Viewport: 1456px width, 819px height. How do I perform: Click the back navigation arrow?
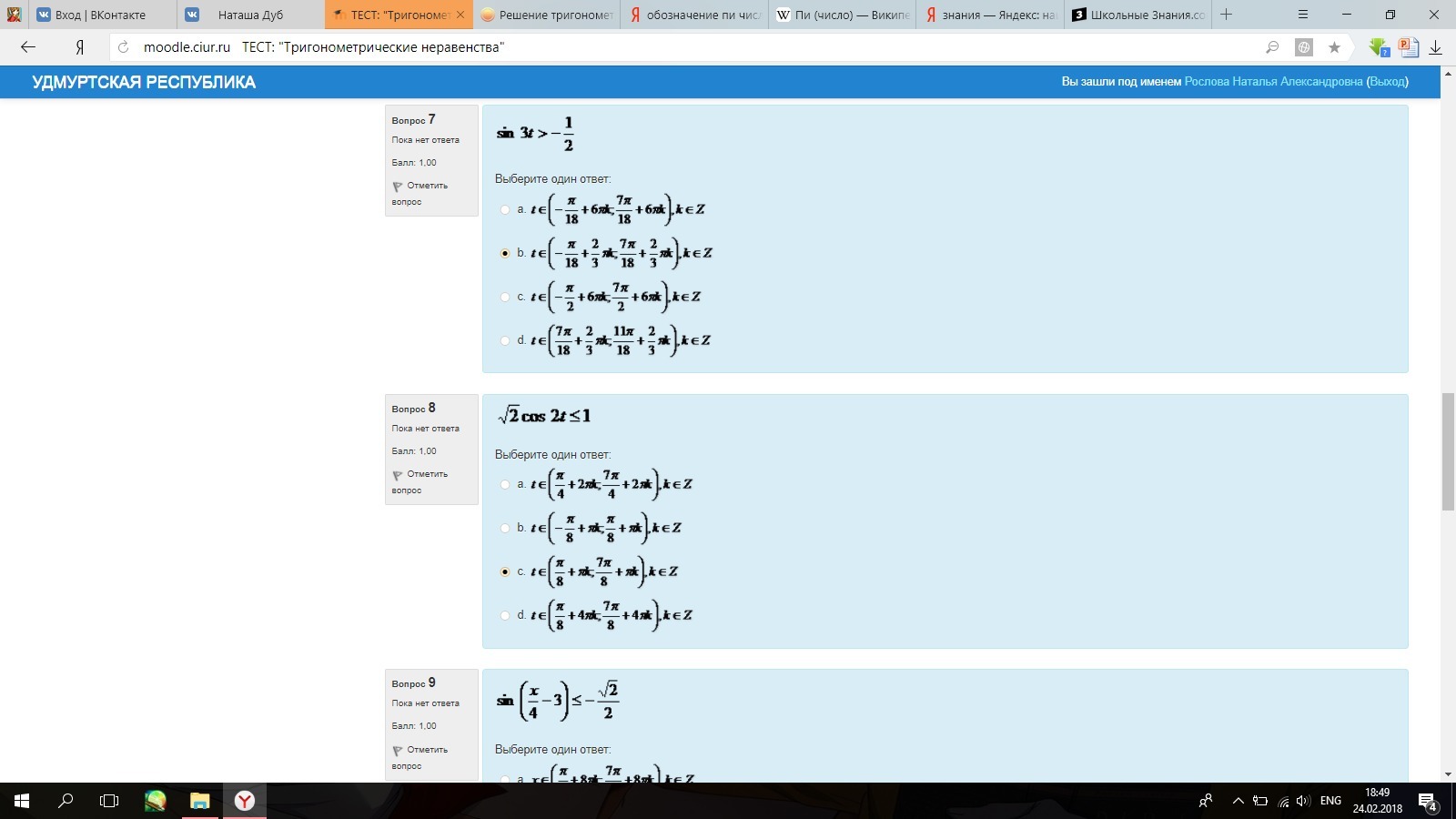[x=28, y=47]
